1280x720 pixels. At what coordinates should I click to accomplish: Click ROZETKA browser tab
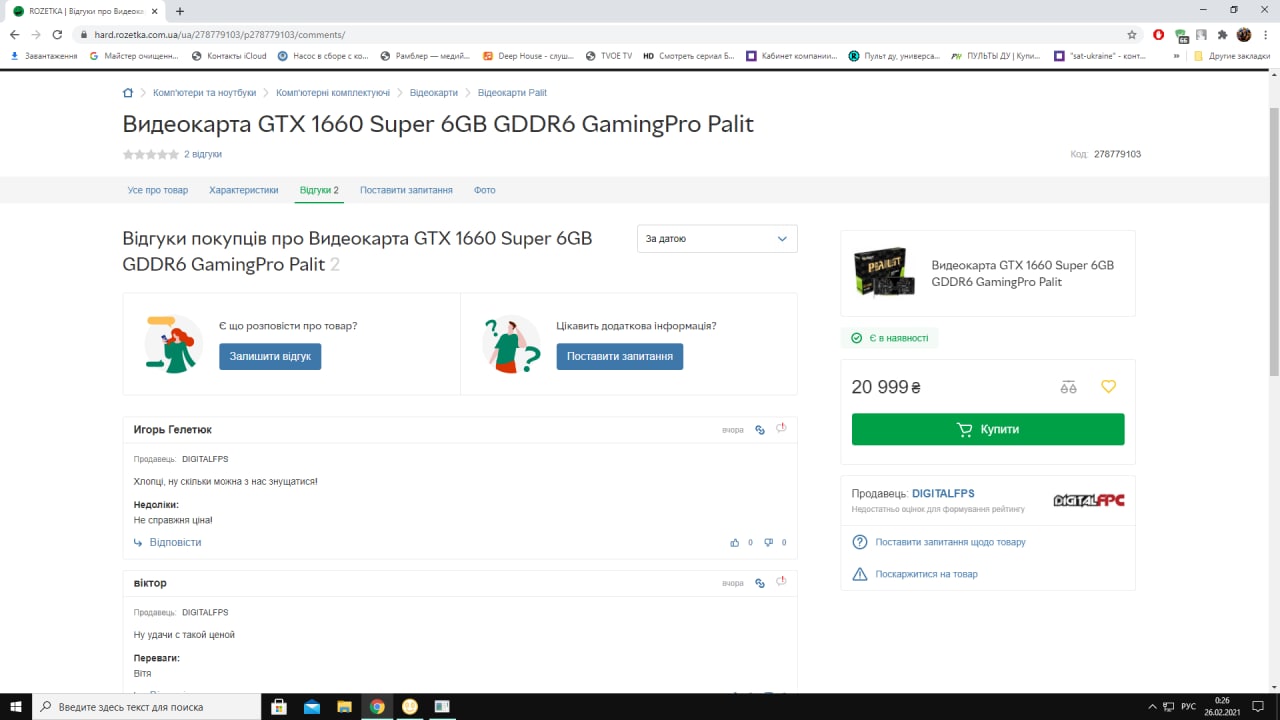(x=85, y=11)
